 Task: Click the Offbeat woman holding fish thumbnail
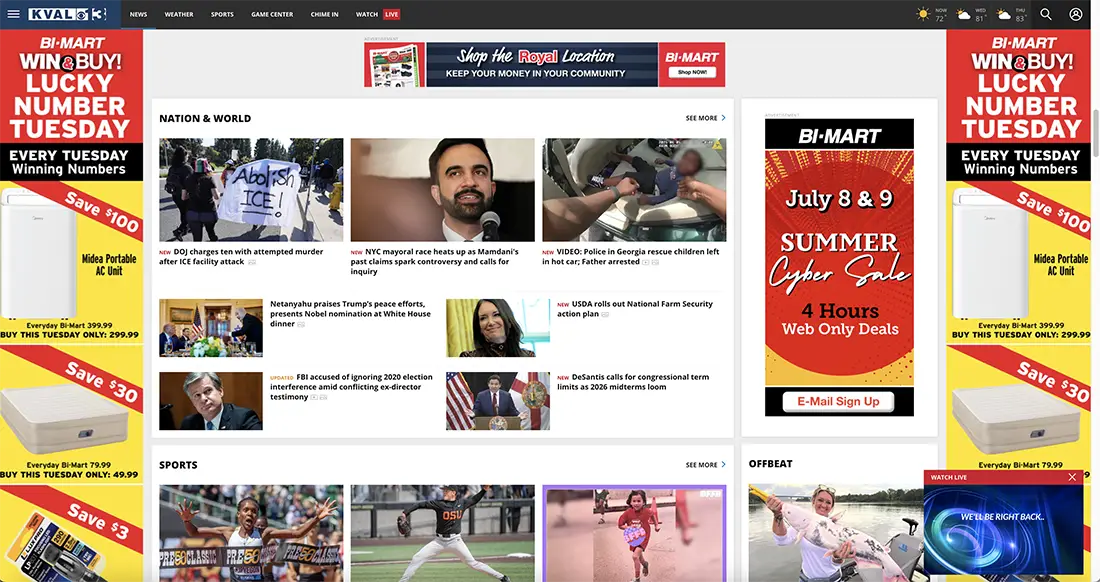(x=835, y=533)
